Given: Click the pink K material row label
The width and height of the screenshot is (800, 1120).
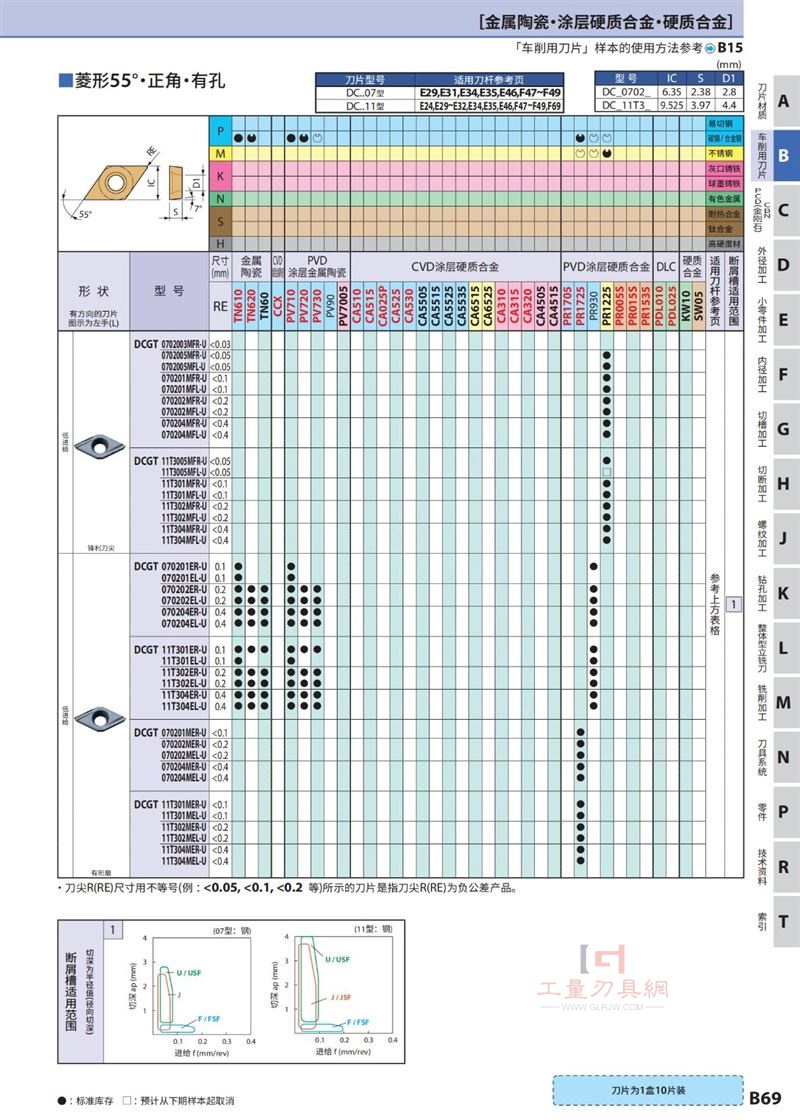Looking at the screenshot, I should (220, 176).
